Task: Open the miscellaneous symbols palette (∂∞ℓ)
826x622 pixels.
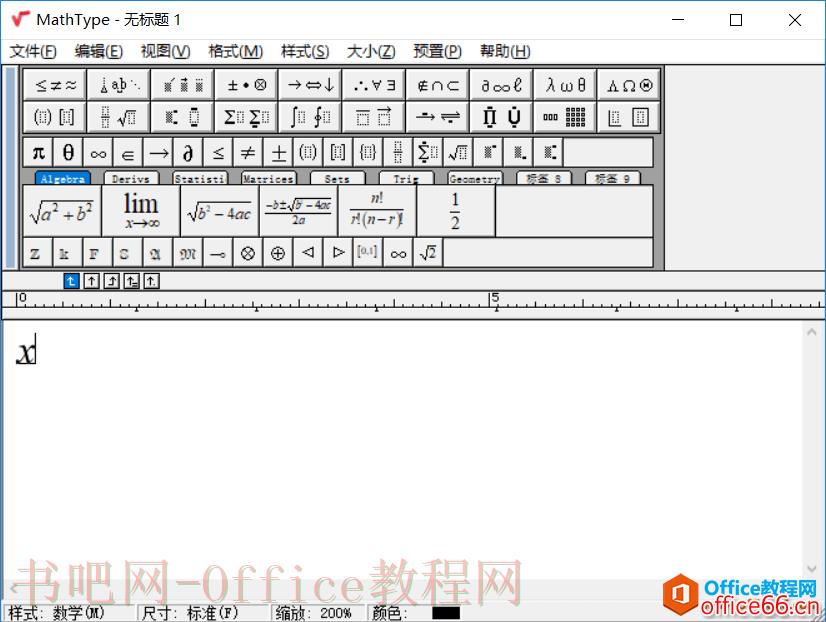Action: tap(502, 84)
